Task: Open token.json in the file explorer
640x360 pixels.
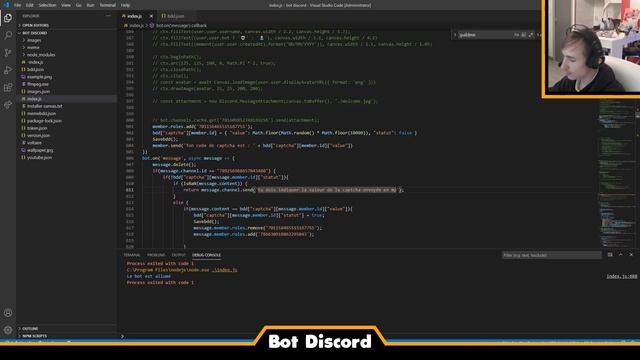Action: click(37, 128)
